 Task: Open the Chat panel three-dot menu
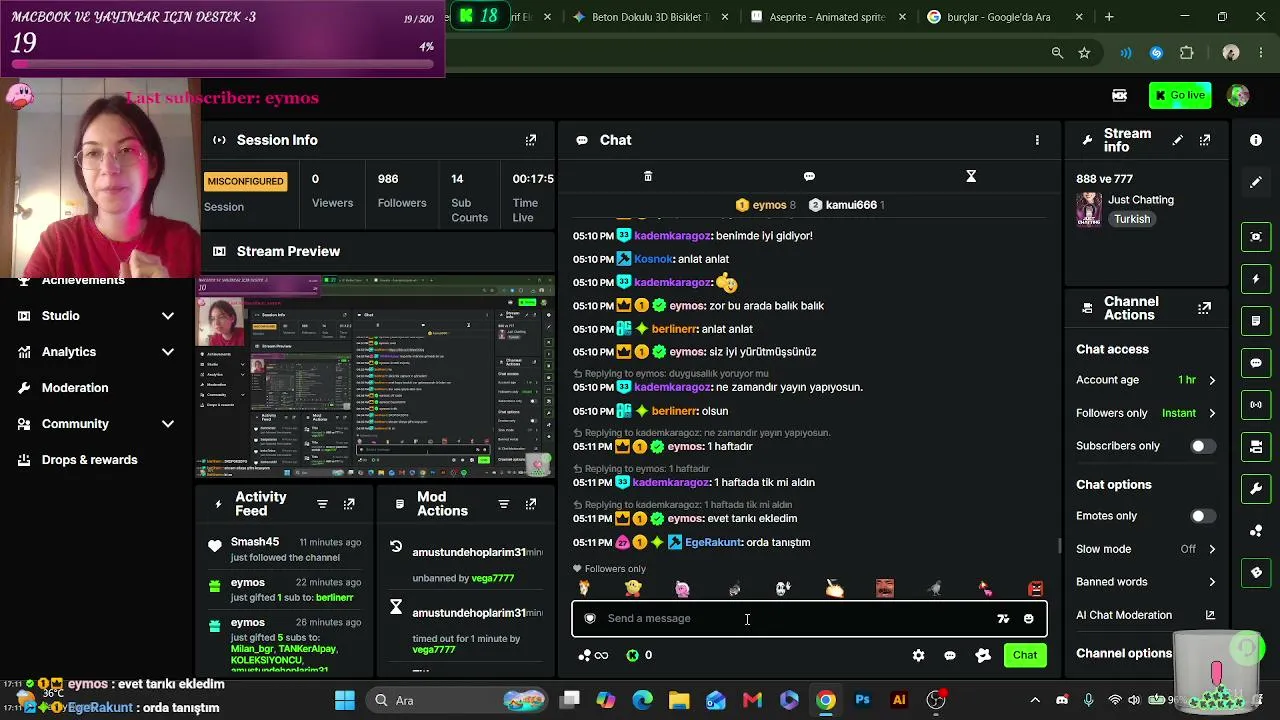(1037, 140)
